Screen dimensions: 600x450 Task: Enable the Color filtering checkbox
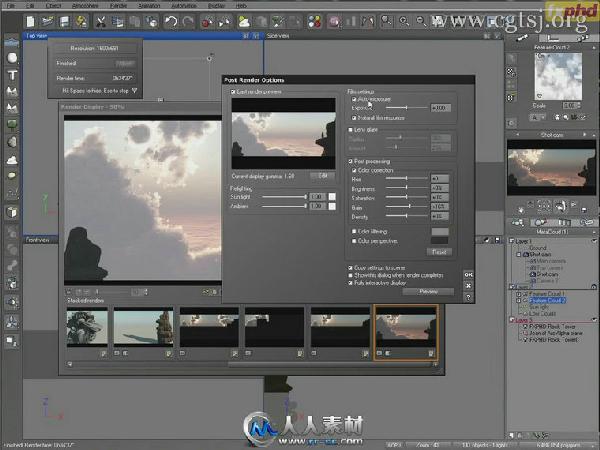354,232
